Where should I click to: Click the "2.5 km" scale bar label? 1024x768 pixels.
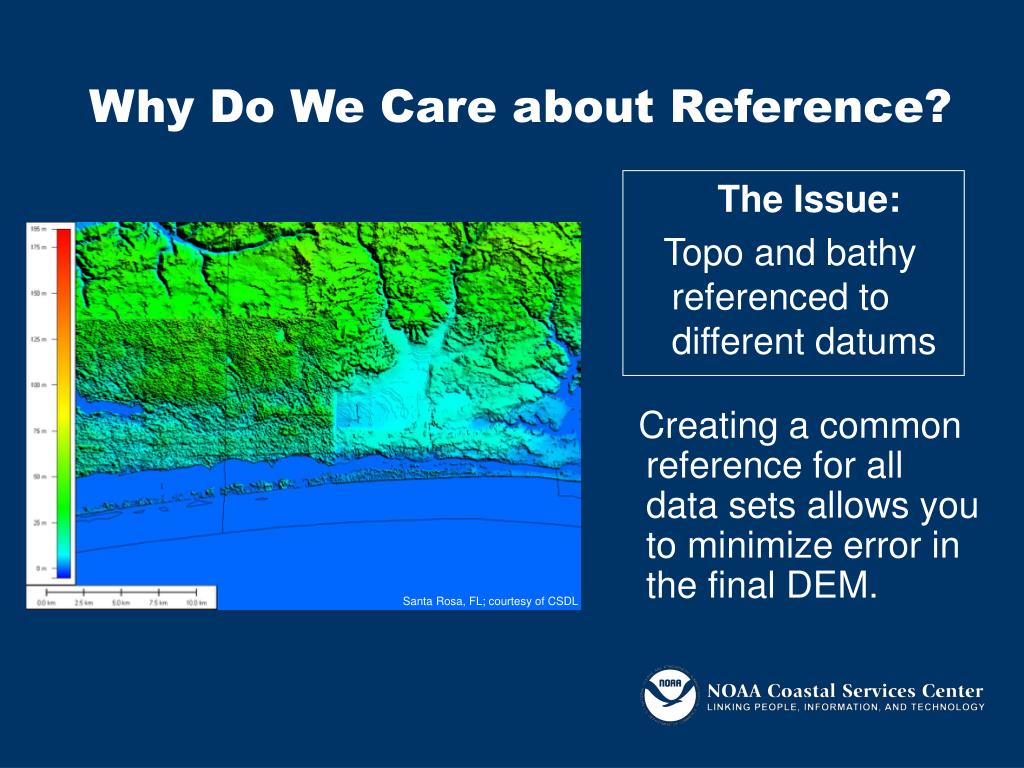84,603
